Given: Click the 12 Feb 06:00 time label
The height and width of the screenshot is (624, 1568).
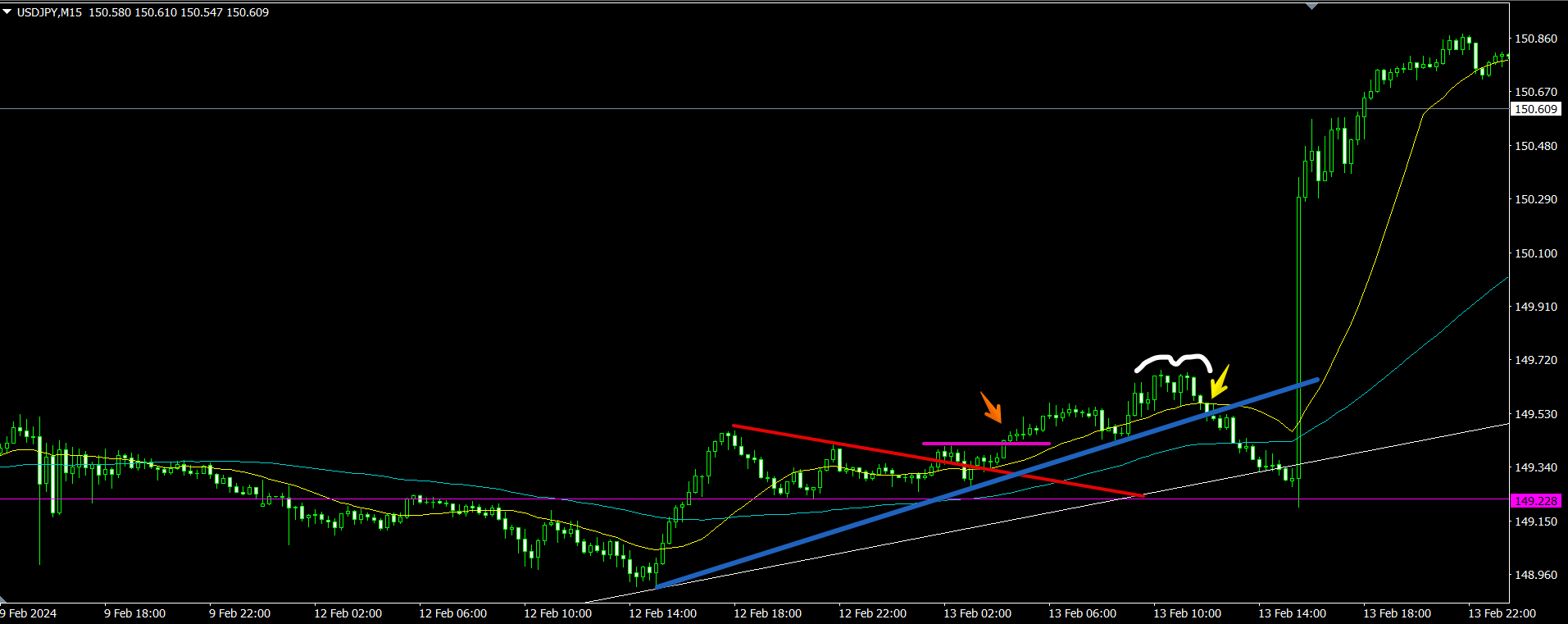Looking at the screenshot, I should coord(453,613).
